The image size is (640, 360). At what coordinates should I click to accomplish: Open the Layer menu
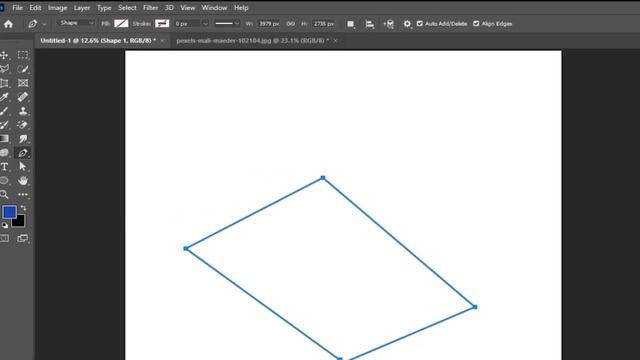[82, 8]
